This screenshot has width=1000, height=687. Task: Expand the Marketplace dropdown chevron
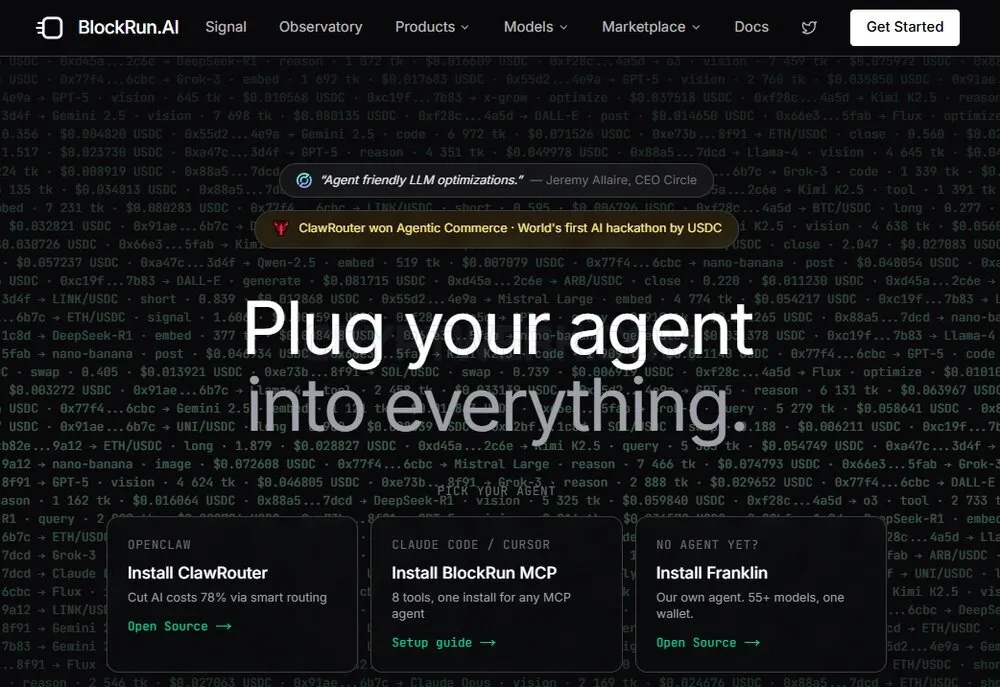pyautogui.click(x=696, y=27)
